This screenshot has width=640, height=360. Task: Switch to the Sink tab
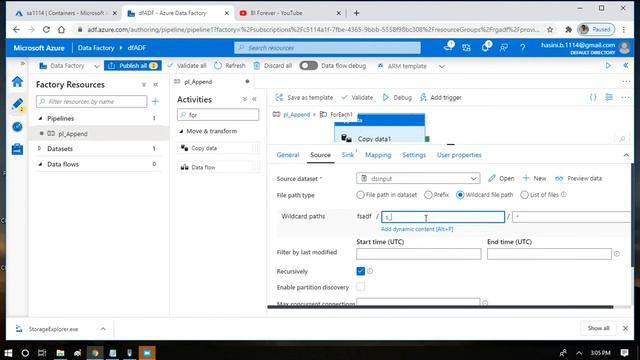click(x=348, y=155)
